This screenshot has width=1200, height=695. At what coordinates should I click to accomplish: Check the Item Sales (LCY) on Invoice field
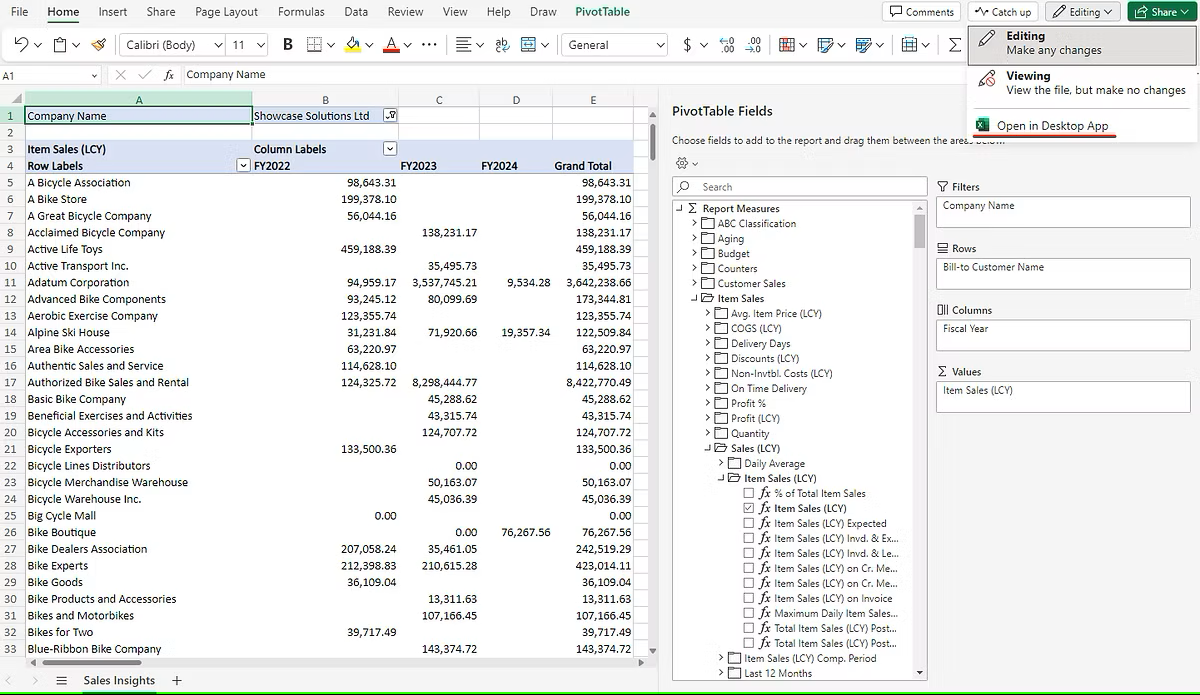point(749,599)
